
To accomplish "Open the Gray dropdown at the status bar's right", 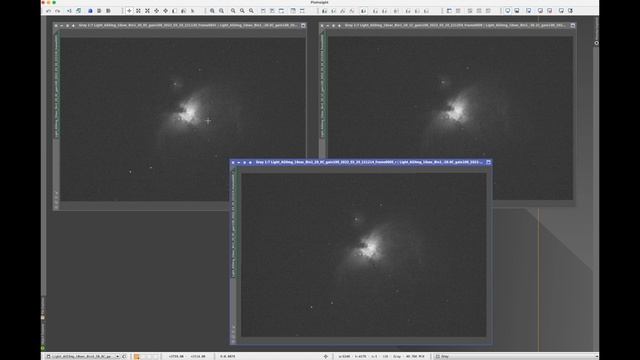I will coord(516,356).
